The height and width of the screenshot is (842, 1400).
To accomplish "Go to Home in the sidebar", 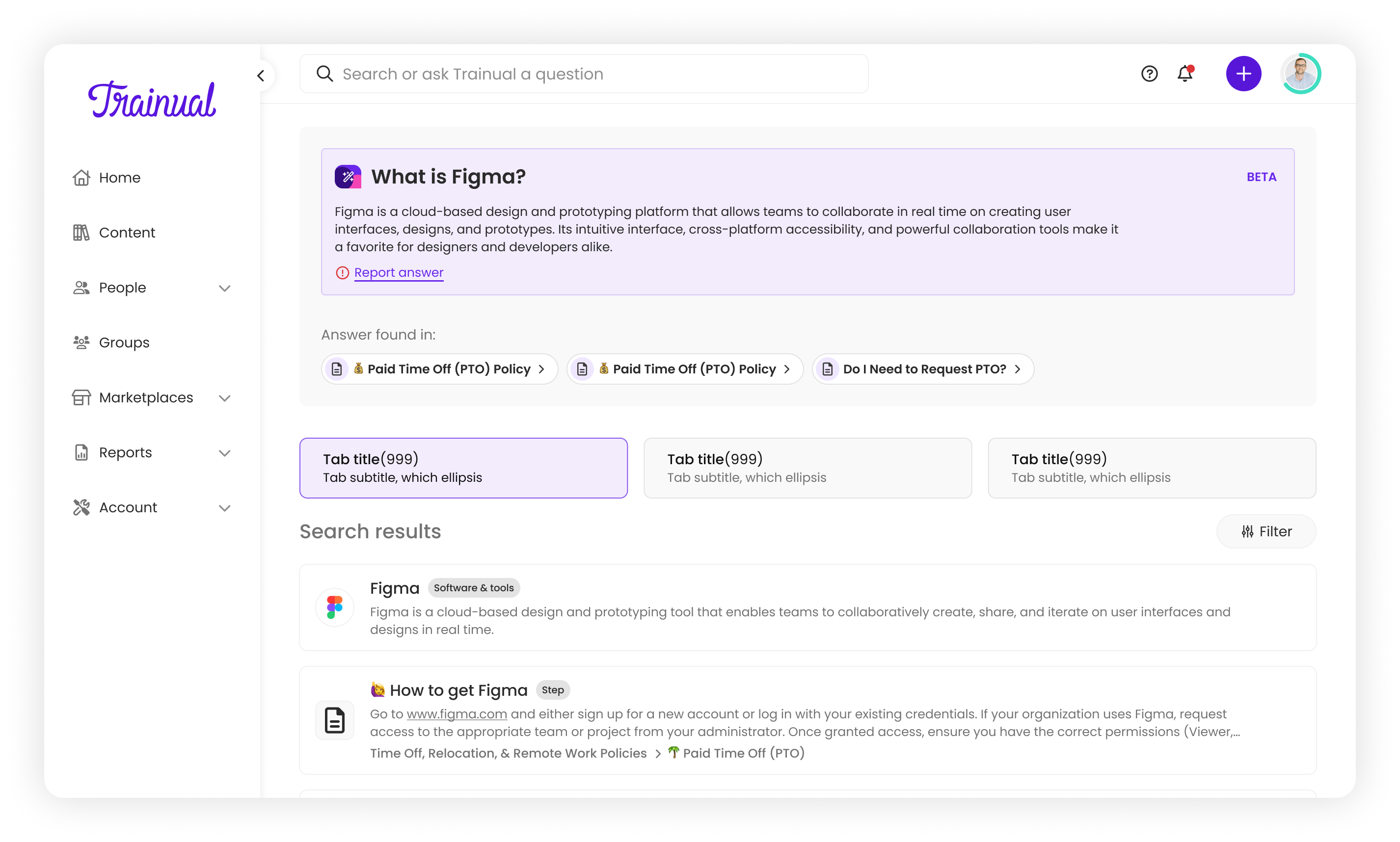I will 119,178.
